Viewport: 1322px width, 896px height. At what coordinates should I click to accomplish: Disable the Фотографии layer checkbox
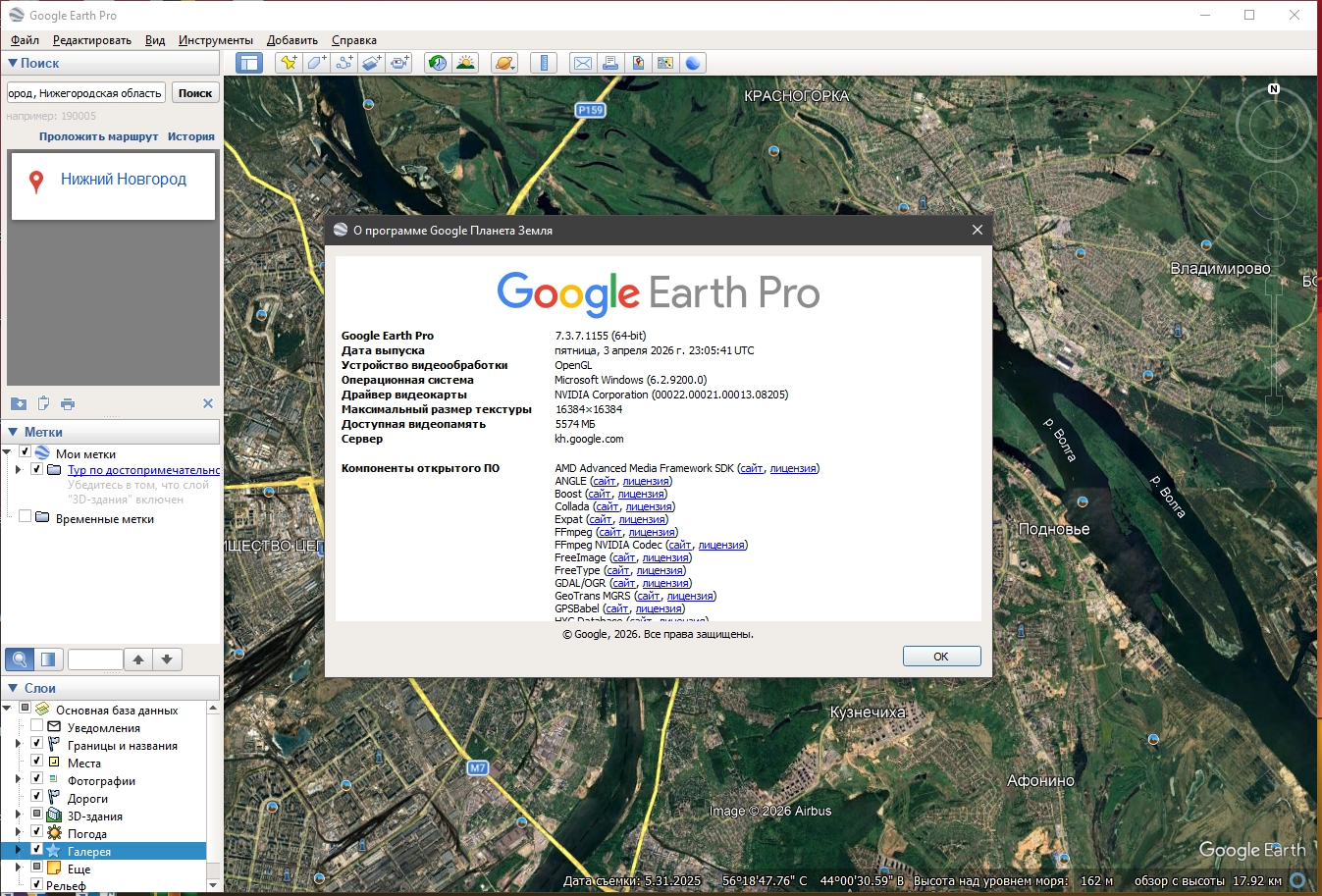37,779
